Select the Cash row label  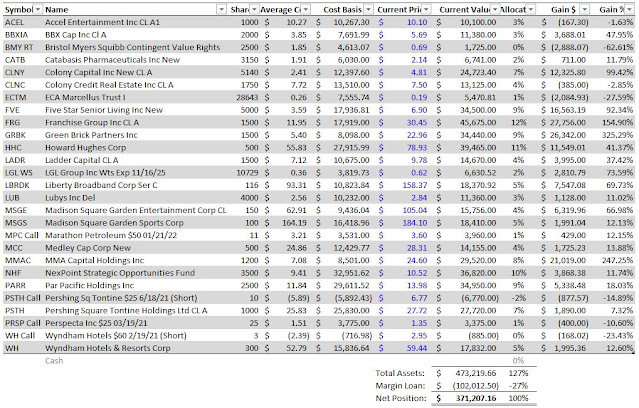pos(54,361)
